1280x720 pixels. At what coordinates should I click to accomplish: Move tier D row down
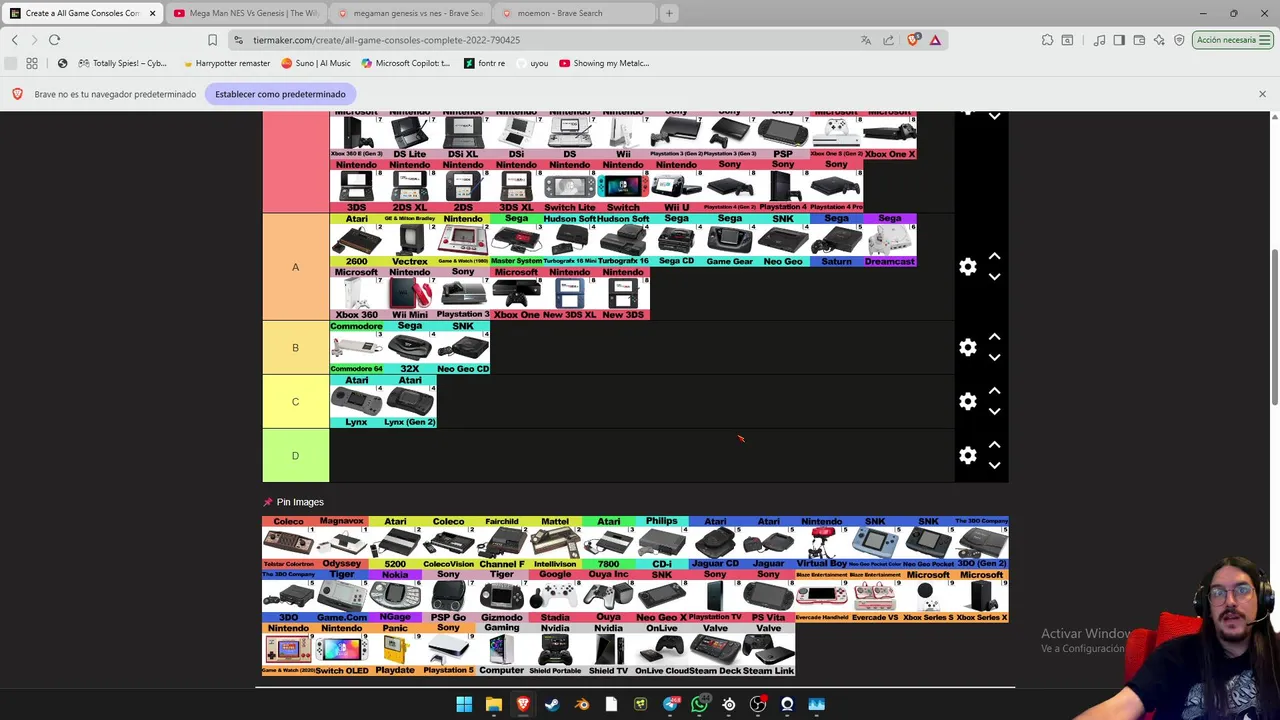tap(994, 465)
